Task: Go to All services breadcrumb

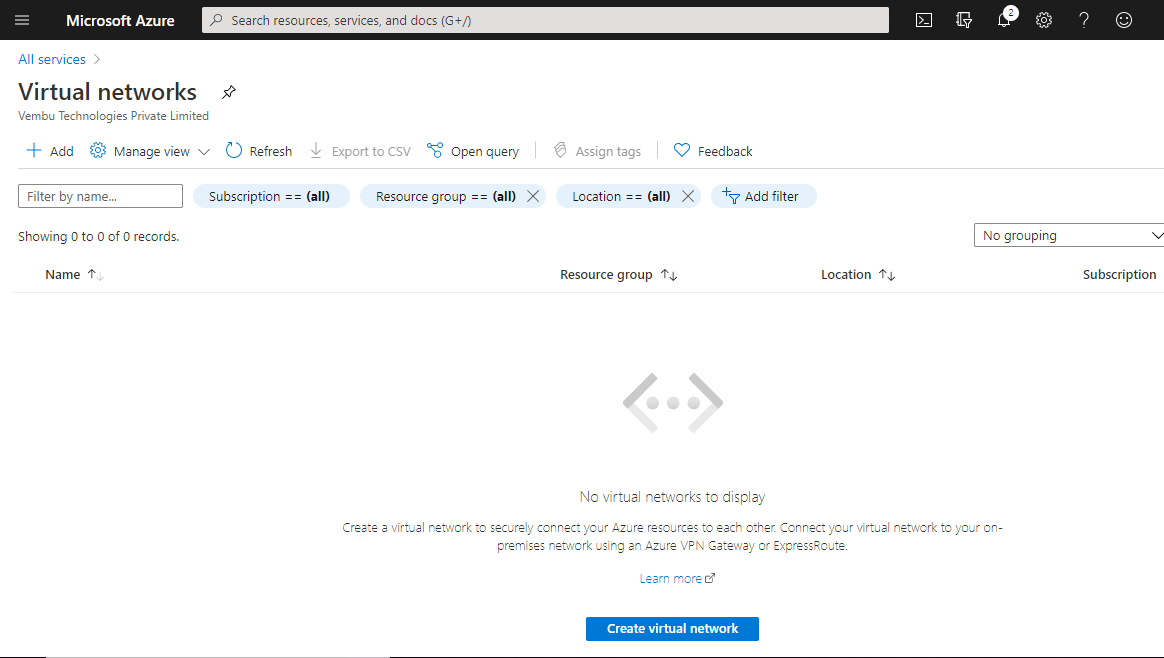Action: (52, 59)
